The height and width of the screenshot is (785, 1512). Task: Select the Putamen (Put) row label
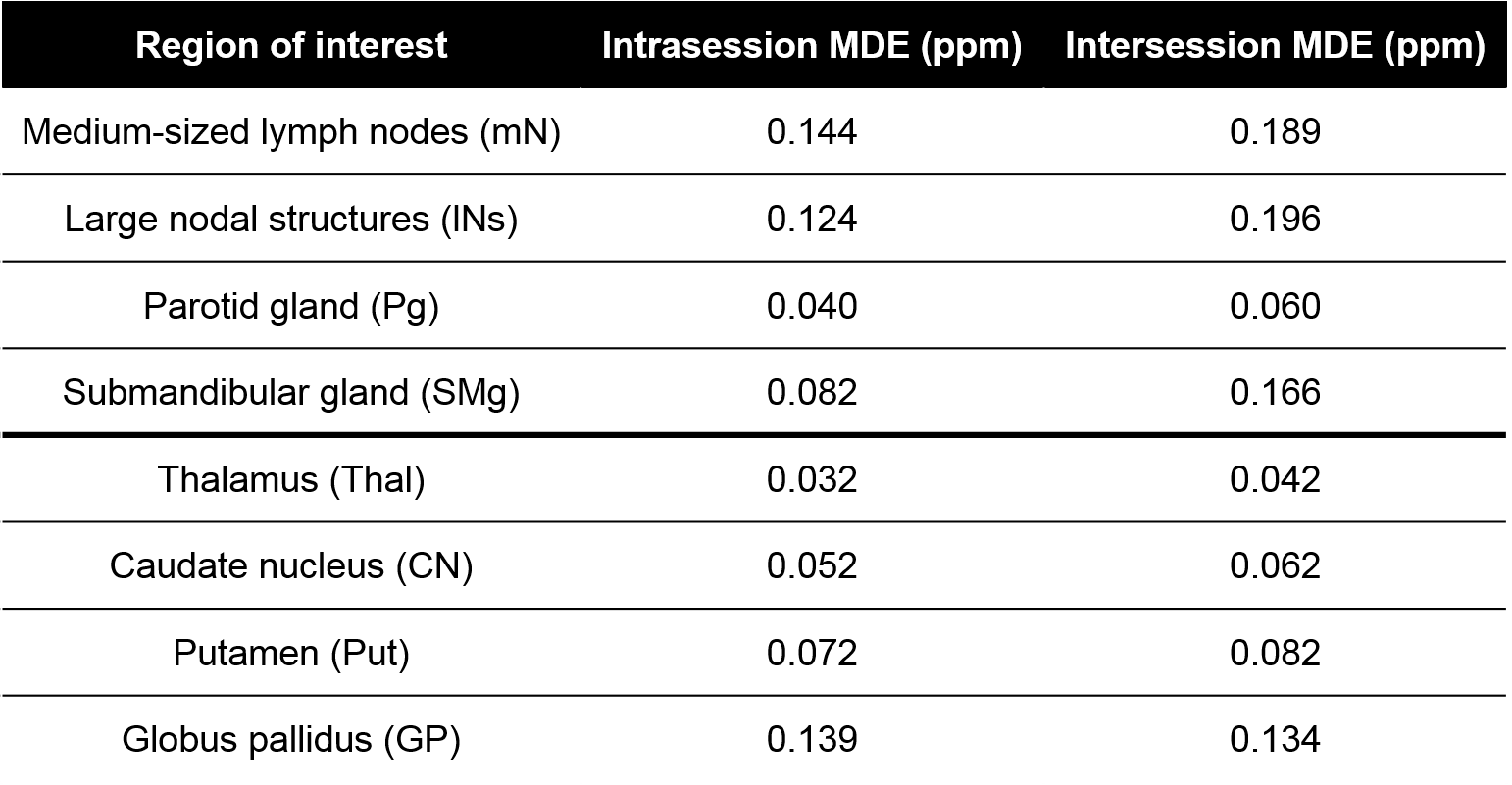pyautogui.click(x=291, y=653)
